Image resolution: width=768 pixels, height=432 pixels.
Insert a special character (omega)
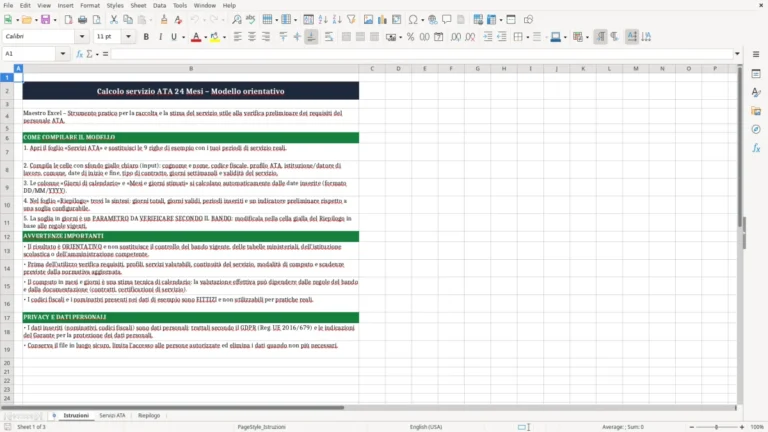coord(413,20)
